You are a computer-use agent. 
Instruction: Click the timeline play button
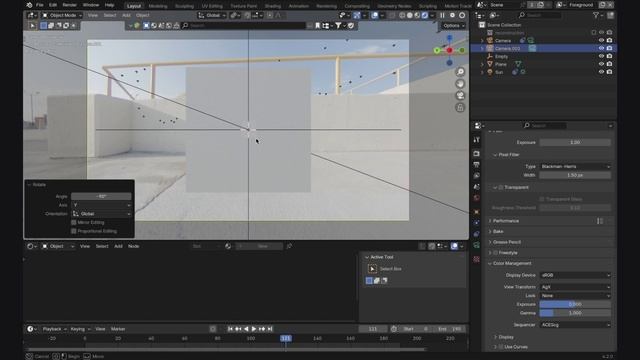click(254, 329)
